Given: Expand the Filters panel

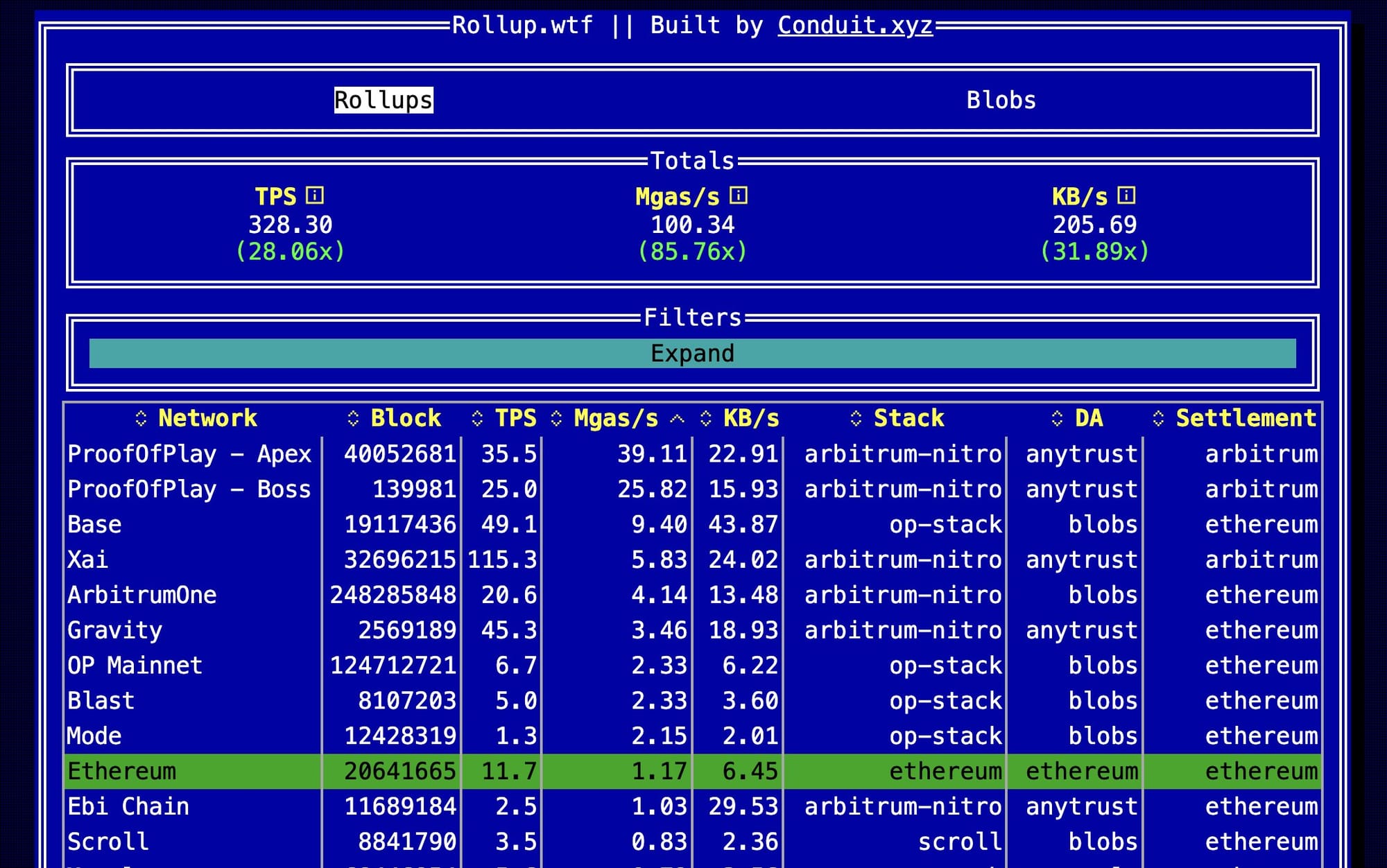Looking at the screenshot, I should click(x=693, y=354).
